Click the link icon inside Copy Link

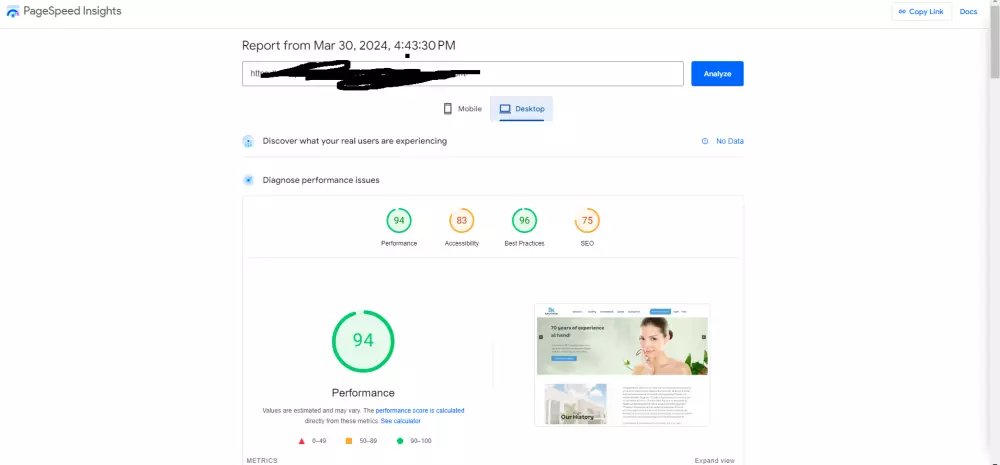pos(902,11)
